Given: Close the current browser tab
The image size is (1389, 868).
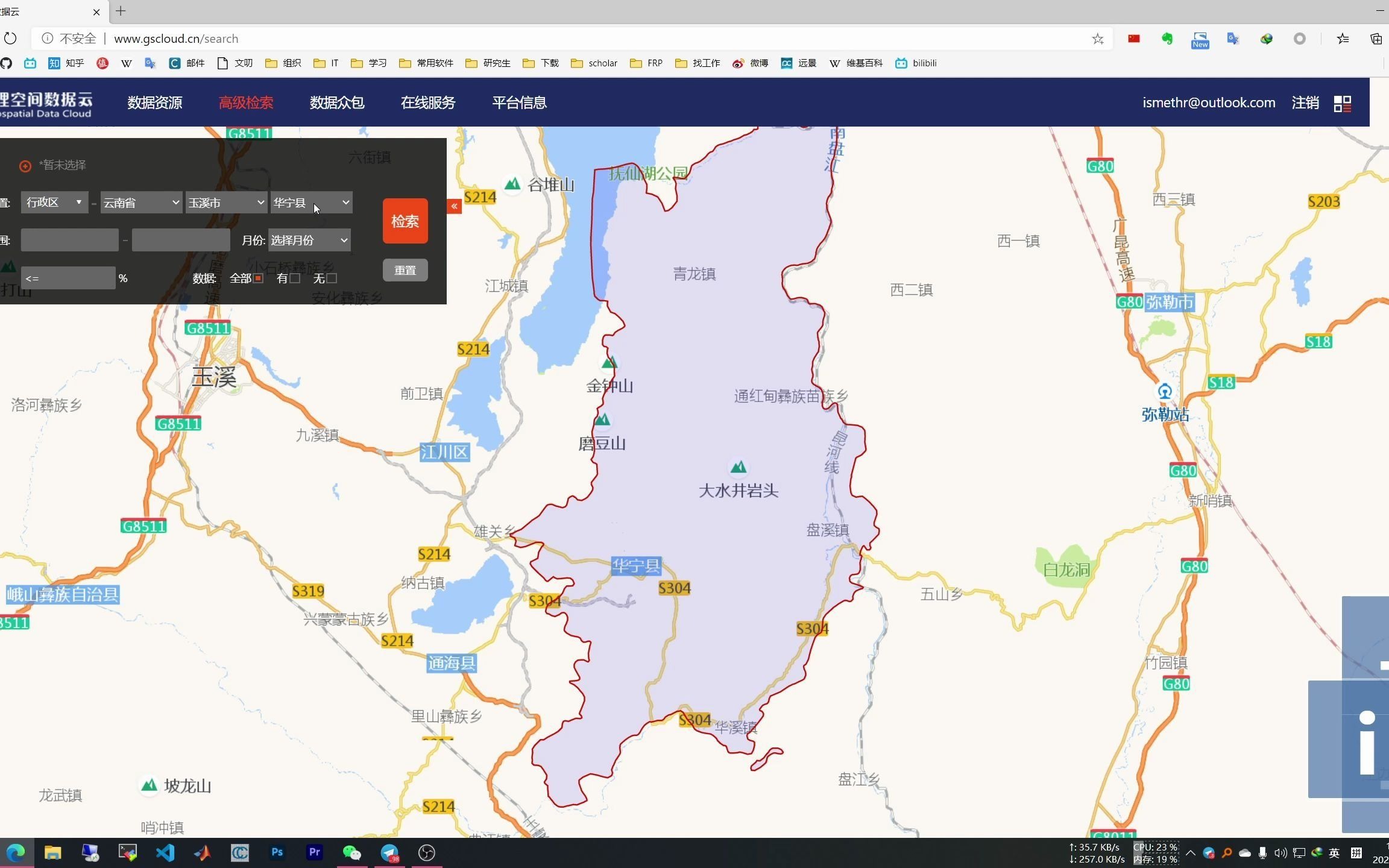Looking at the screenshot, I should (x=96, y=11).
